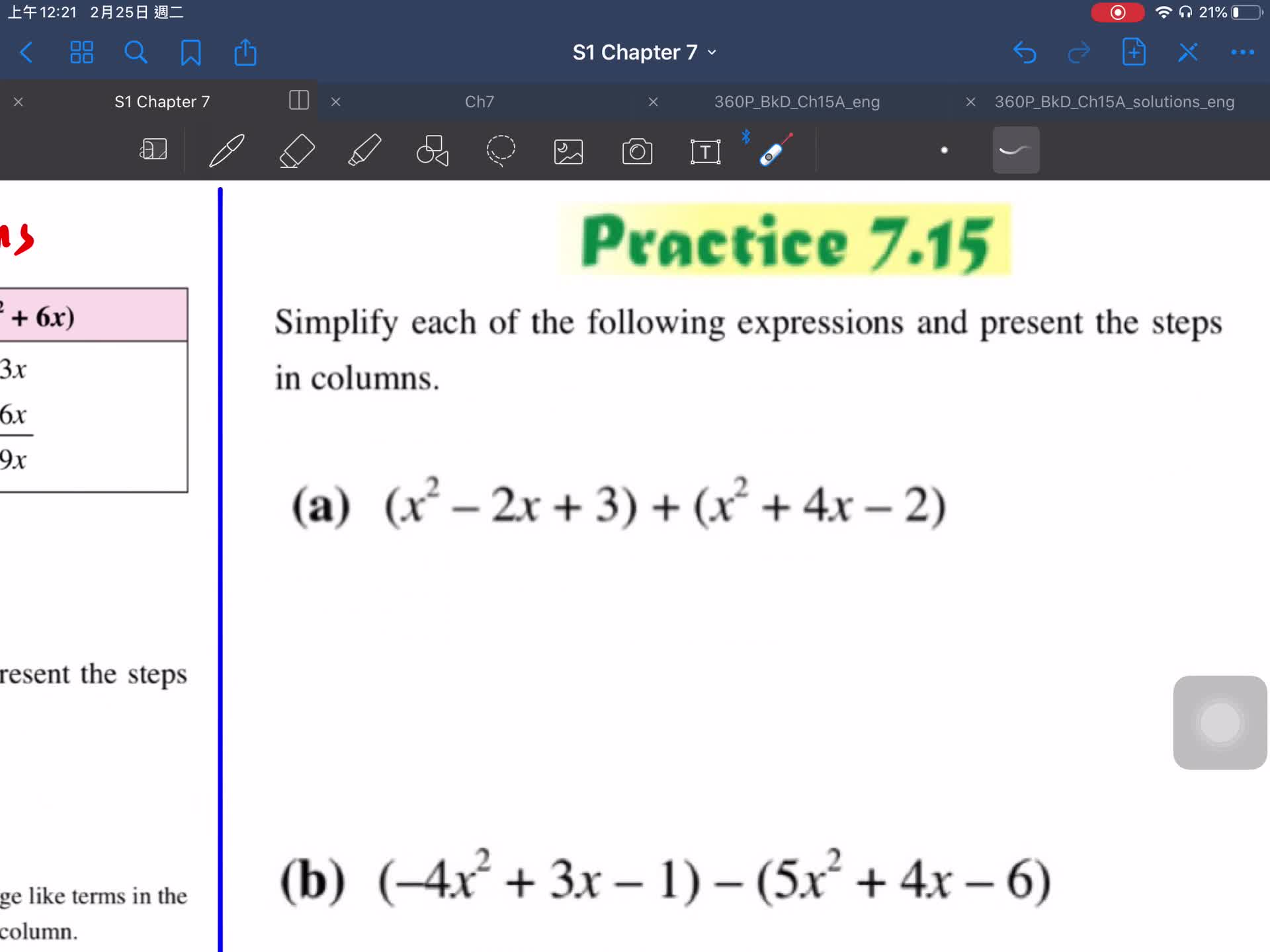Open the three-dot more options menu

(1242, 52)
